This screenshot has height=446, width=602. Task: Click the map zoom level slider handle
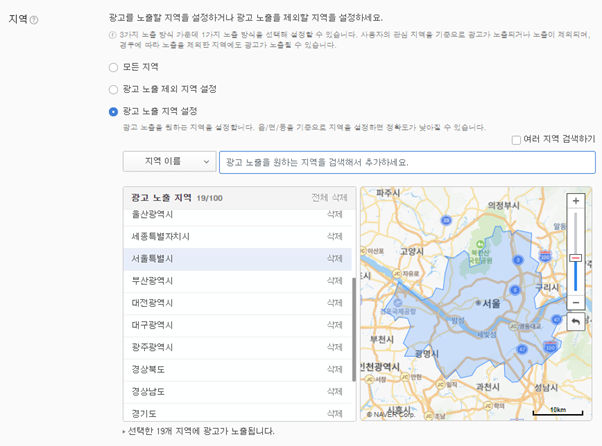pos(575,258)
